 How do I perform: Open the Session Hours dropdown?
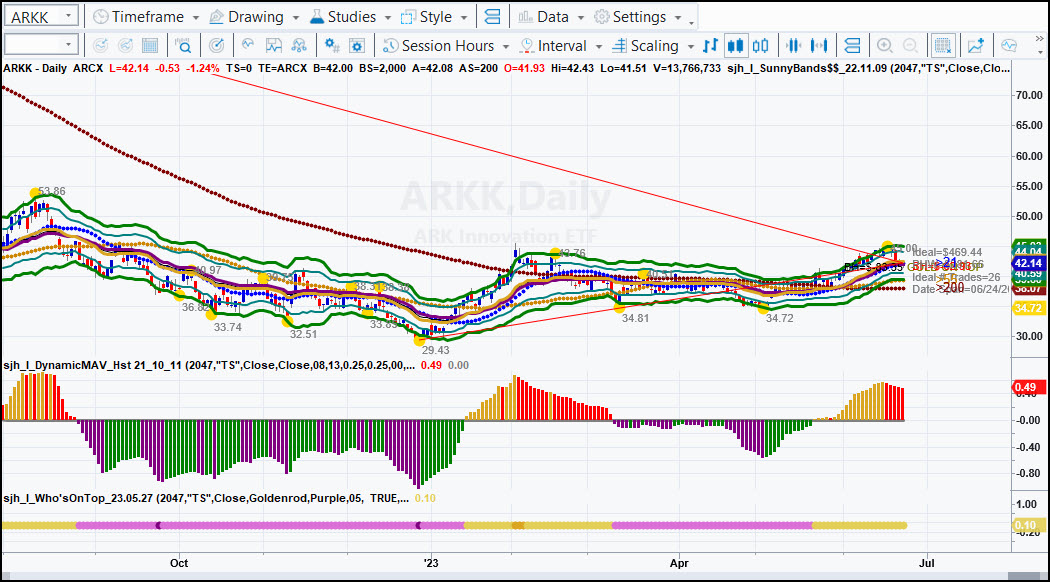tap(446, 46)
